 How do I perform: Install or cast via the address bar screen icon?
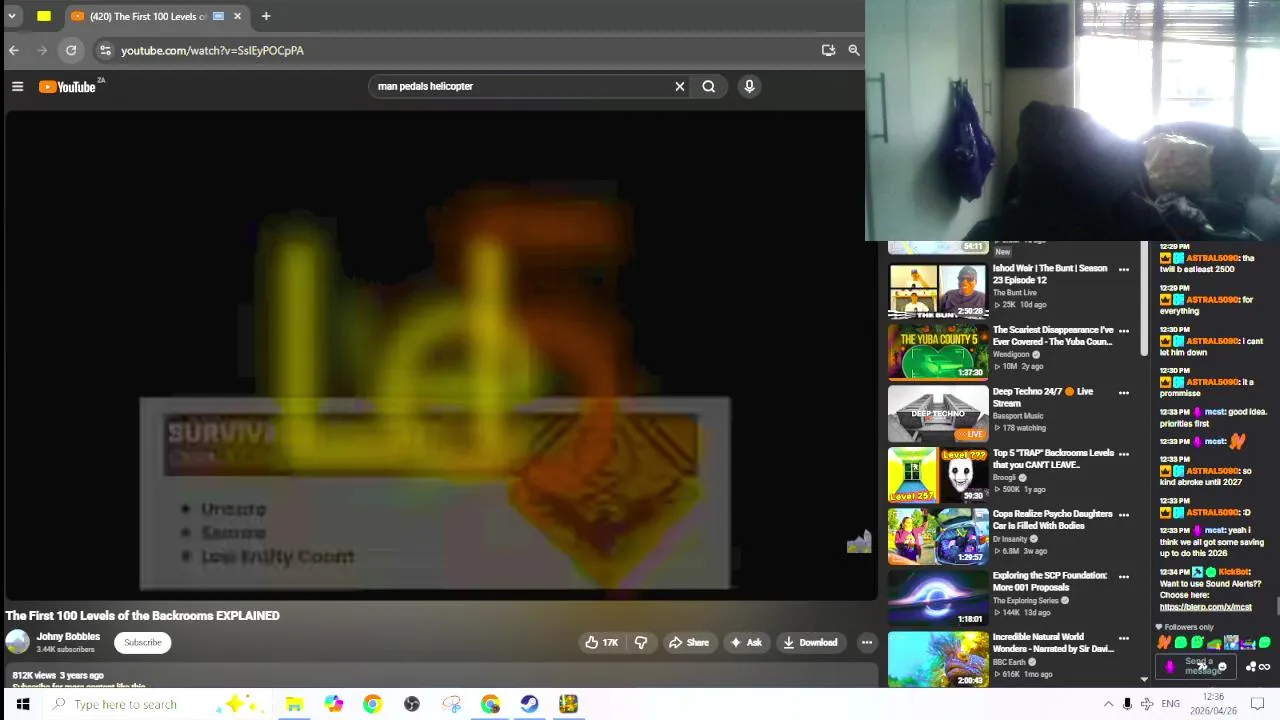point(828,50)
